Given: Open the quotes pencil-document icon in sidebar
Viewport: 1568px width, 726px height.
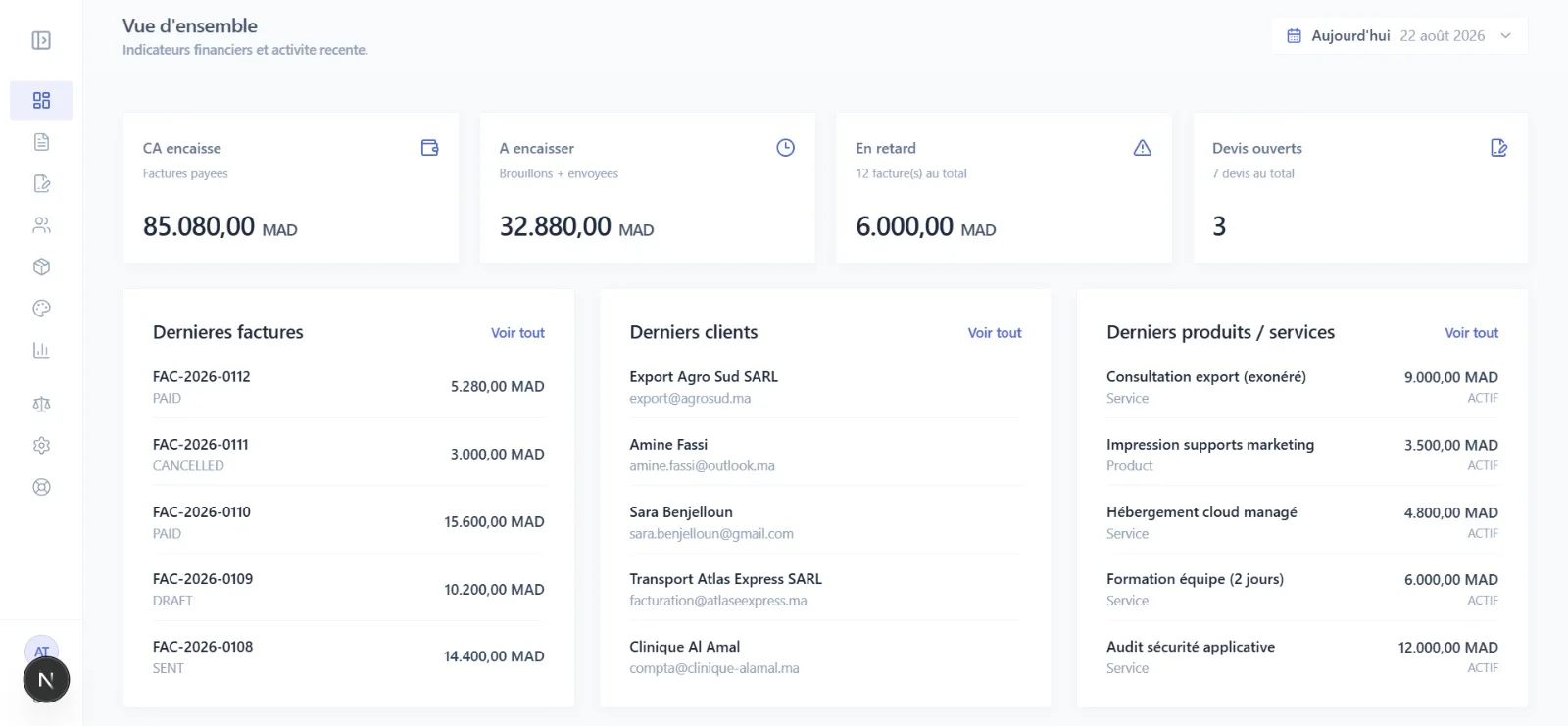Looking at the screenshot, I should [x=41, y=183].
